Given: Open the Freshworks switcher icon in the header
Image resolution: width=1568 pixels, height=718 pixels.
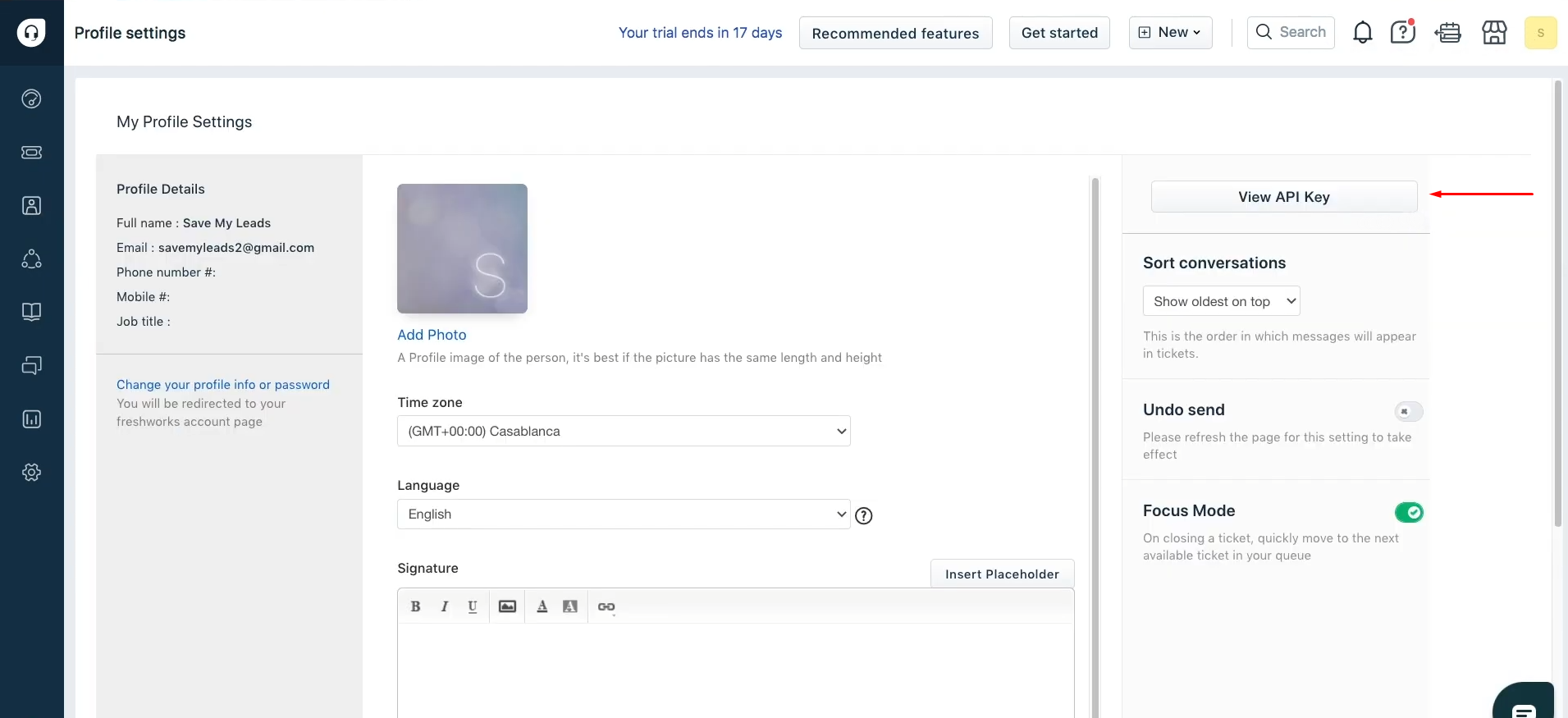Looking at the screenshot, I should click(1448, 33).
